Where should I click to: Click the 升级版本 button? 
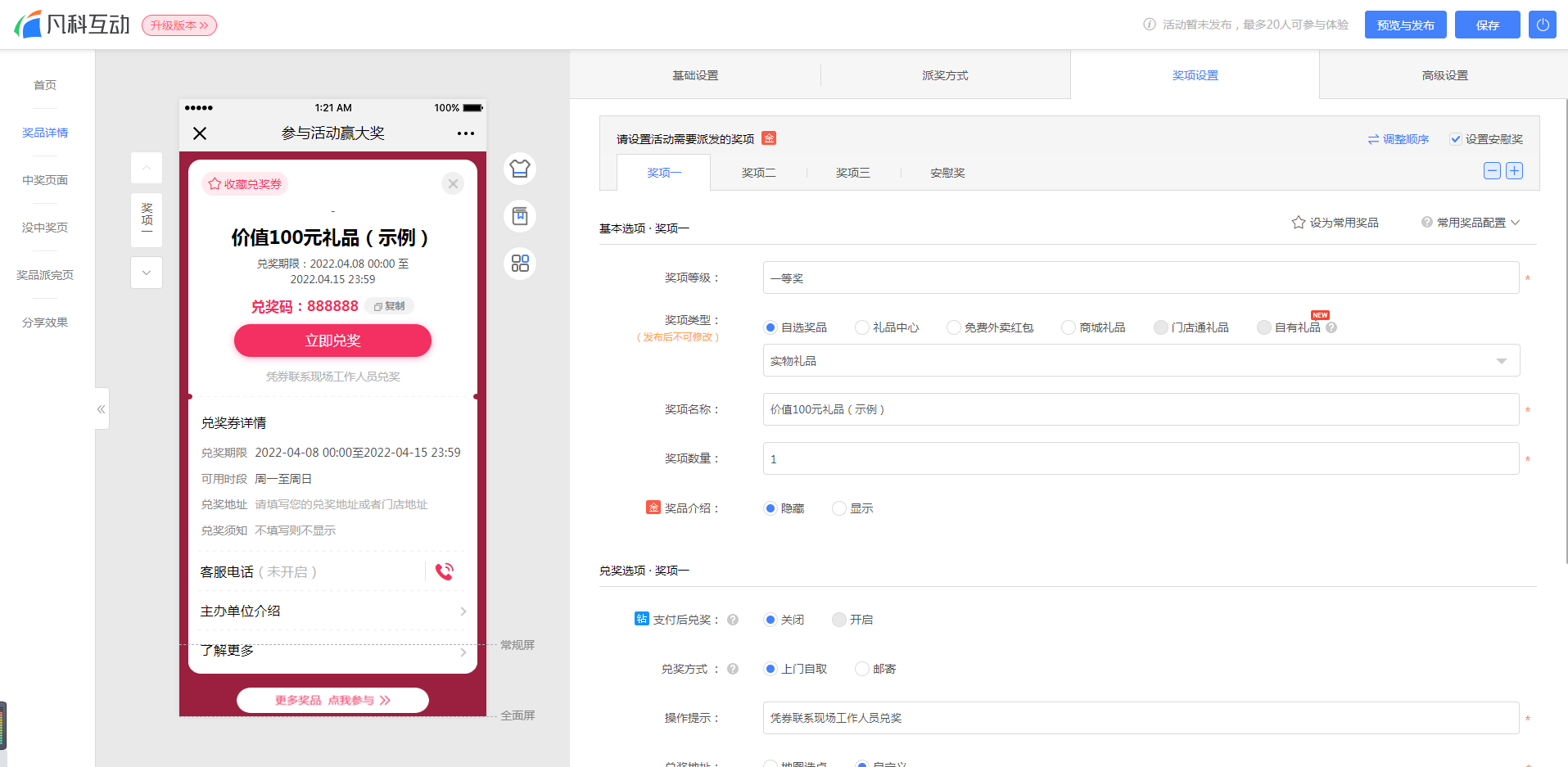(179, 25)
